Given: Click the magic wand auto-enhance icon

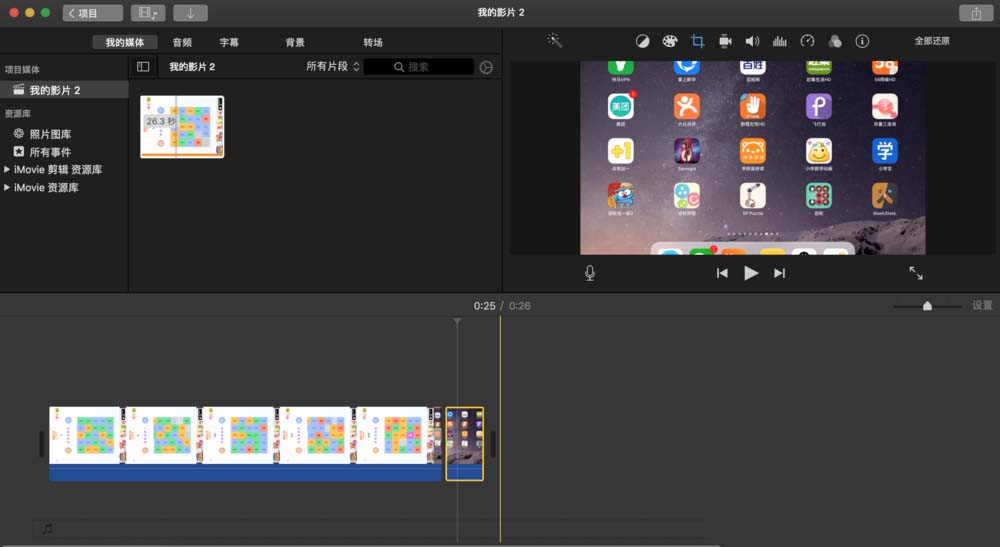Looking at the screenshot, I should [554, 41].
